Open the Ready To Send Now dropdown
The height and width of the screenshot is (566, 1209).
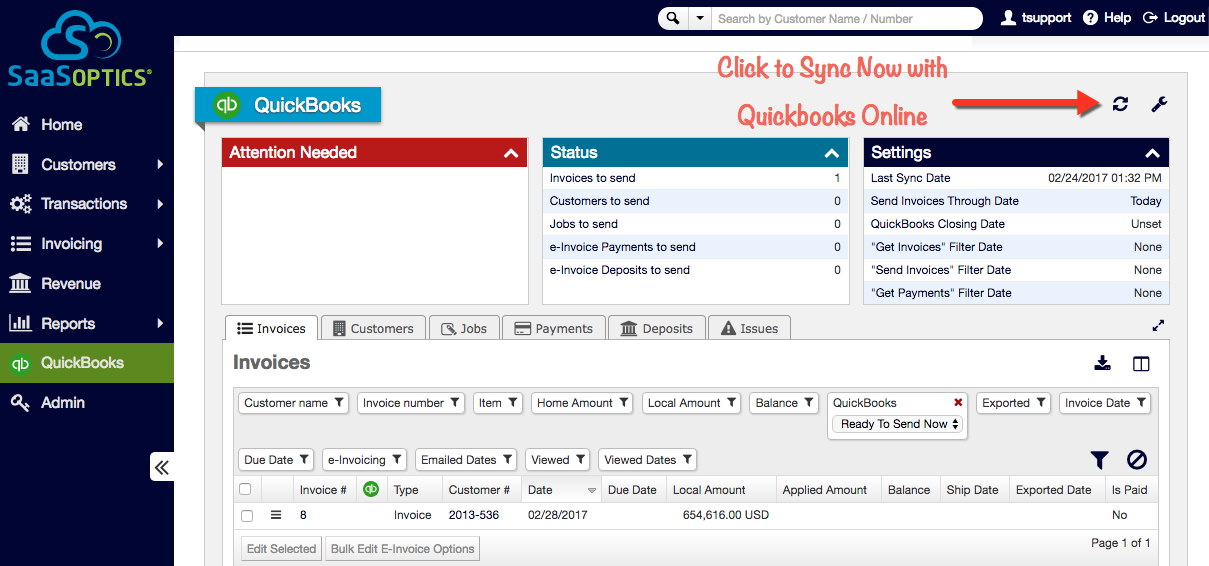[898, 424]
